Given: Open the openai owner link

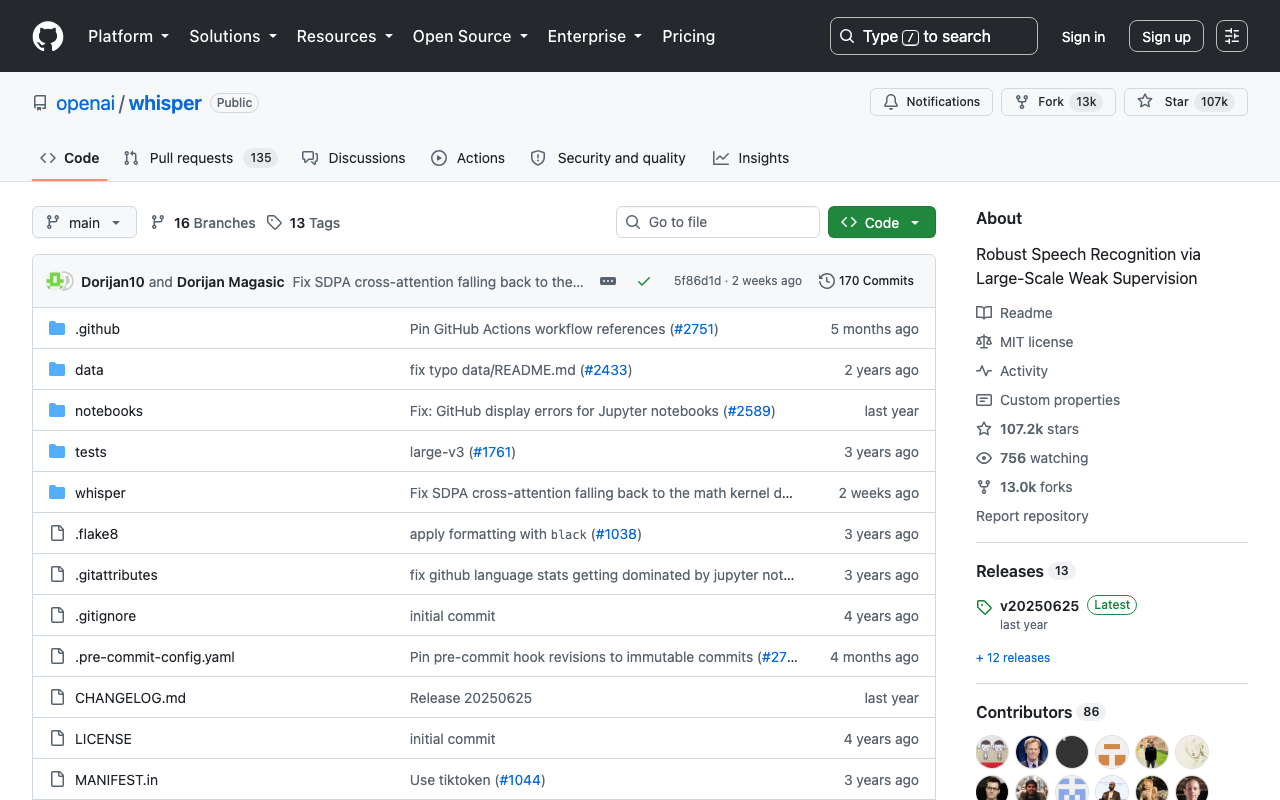Looking at the screenshot, I should pyautogui.click(x=85, y=103).
